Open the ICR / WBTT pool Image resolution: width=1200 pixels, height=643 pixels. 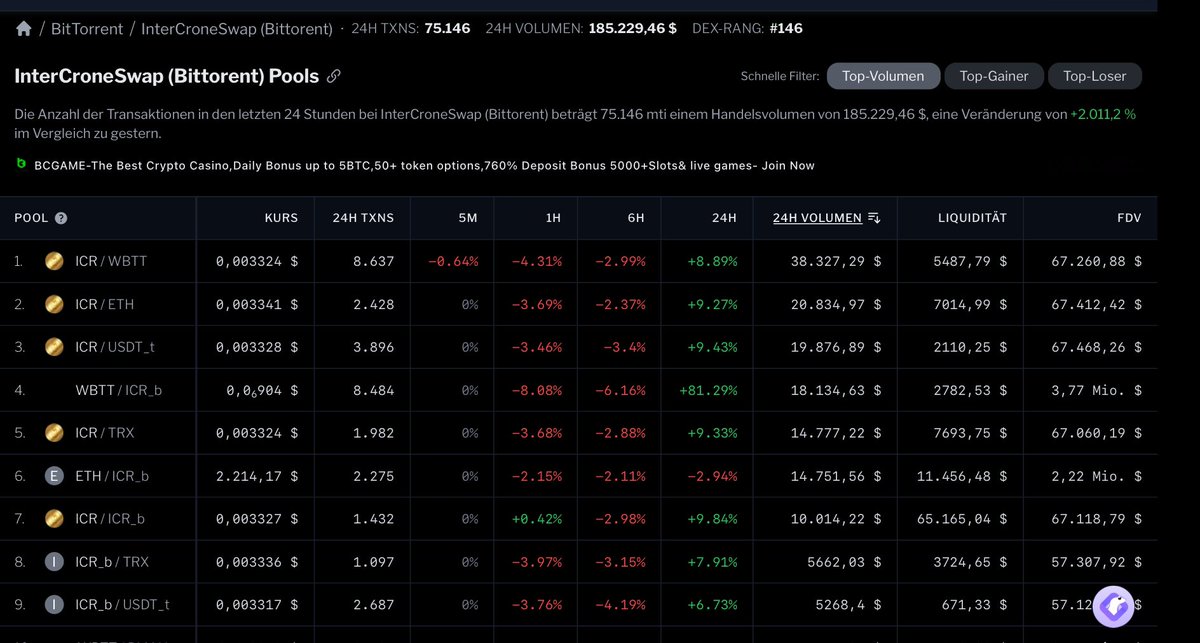click(x=111, y=261)
